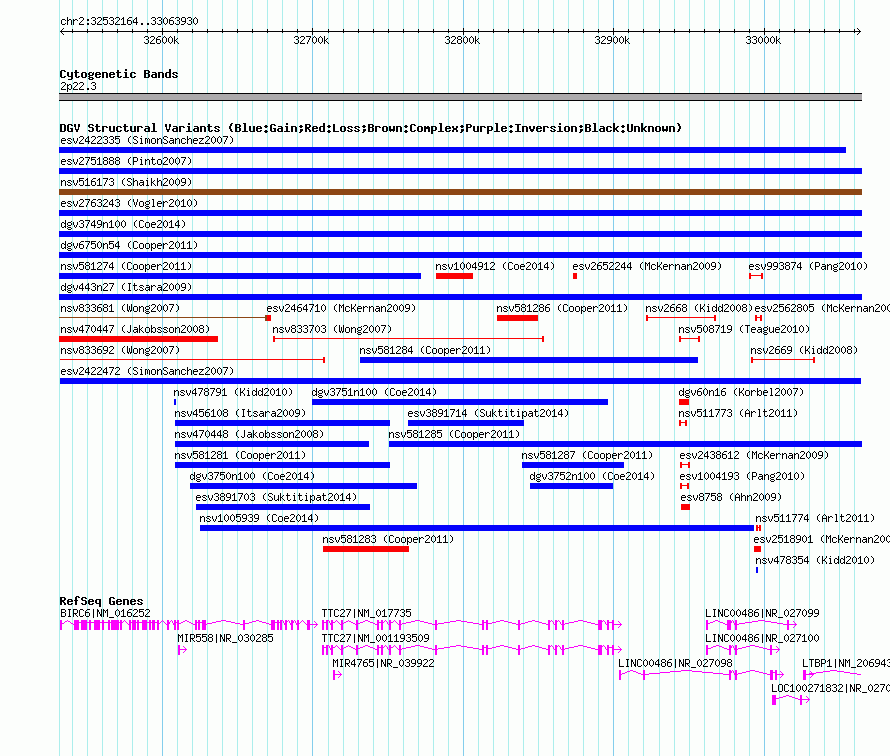Click esv3891714 (Suktitipat2014) blue bar

click(x=465, y=423)
